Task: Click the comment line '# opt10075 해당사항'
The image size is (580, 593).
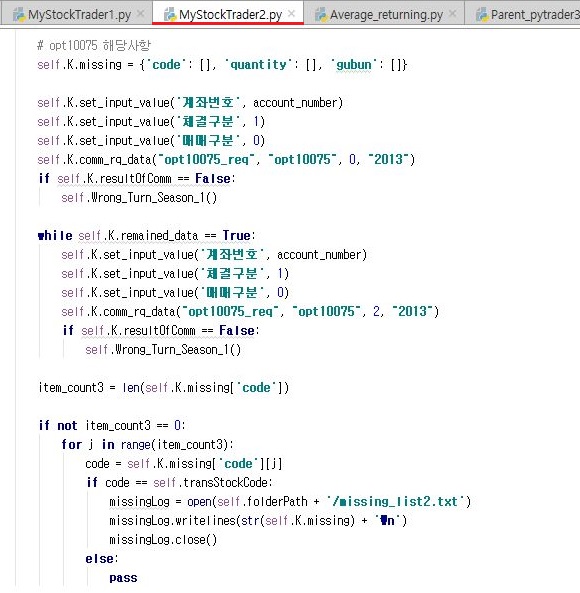Action: pyautogui.click(x=94, y=45)
